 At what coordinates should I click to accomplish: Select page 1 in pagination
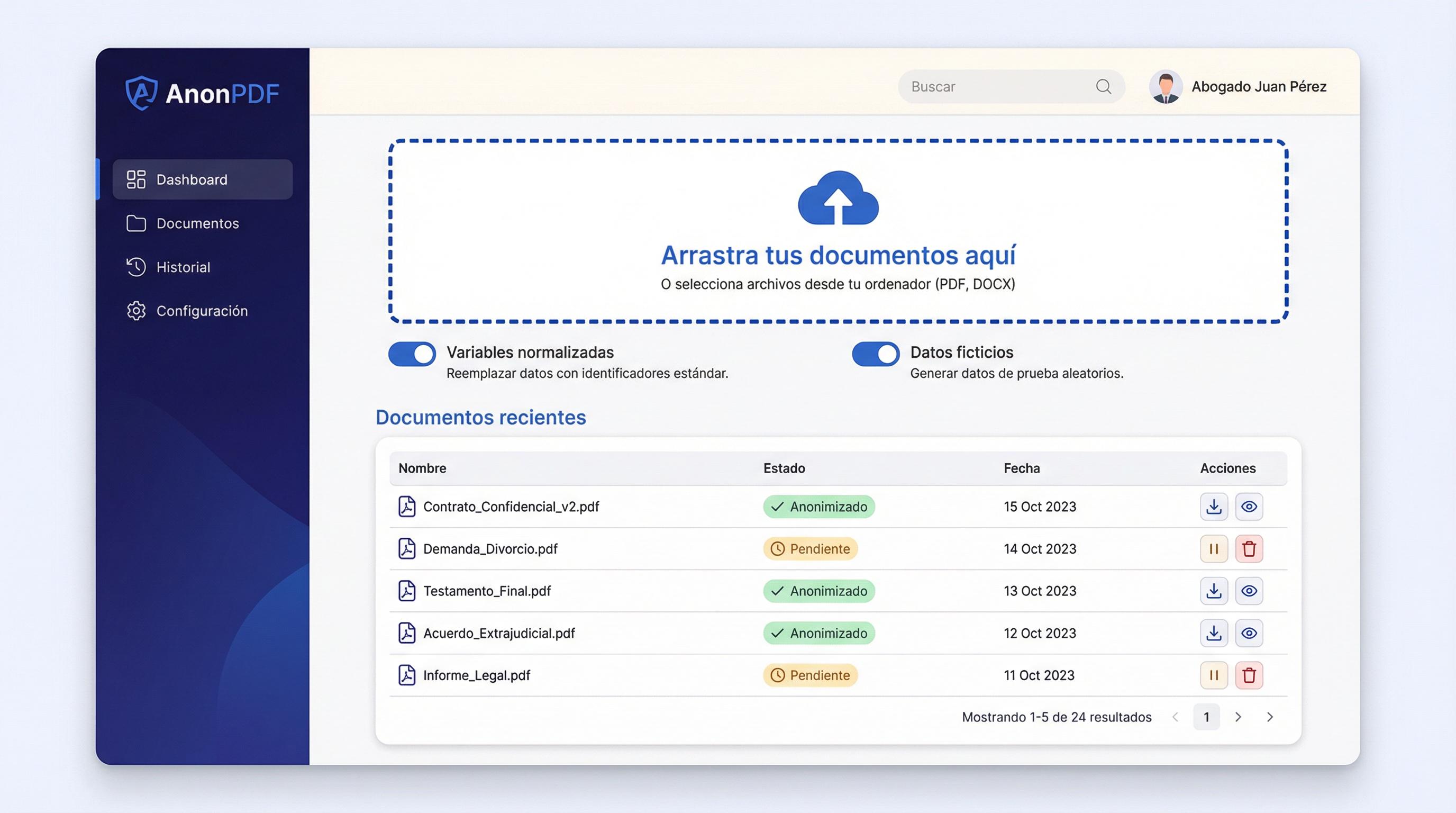[x=1206, y=717]
